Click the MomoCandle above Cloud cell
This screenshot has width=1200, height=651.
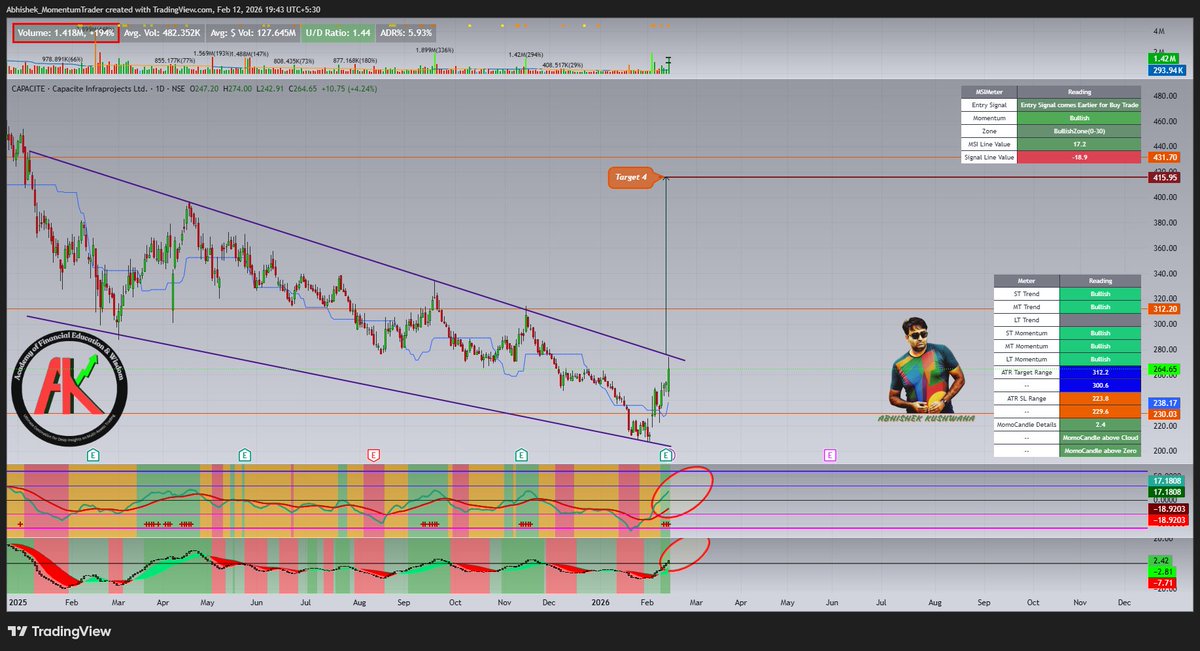tap(1100, 437)
